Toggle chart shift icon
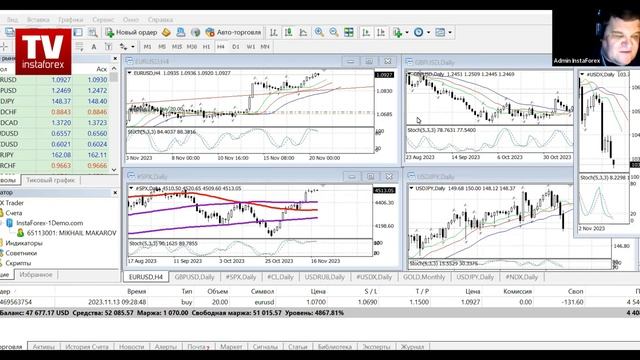This screenshot has height=360, width=640. (x=381, y=32)
